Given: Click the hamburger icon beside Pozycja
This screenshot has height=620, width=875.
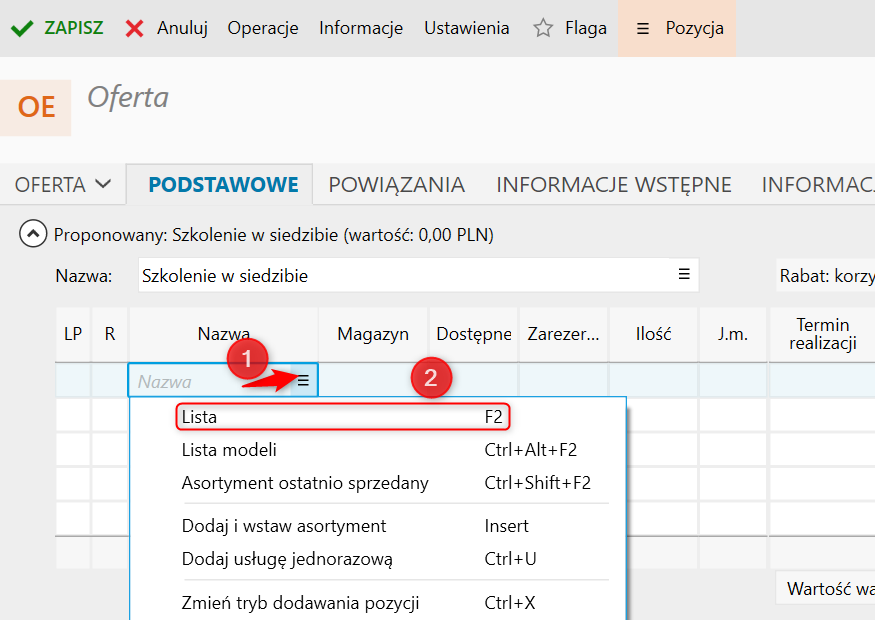Looking at the screenshot, I should pos(643,28).
